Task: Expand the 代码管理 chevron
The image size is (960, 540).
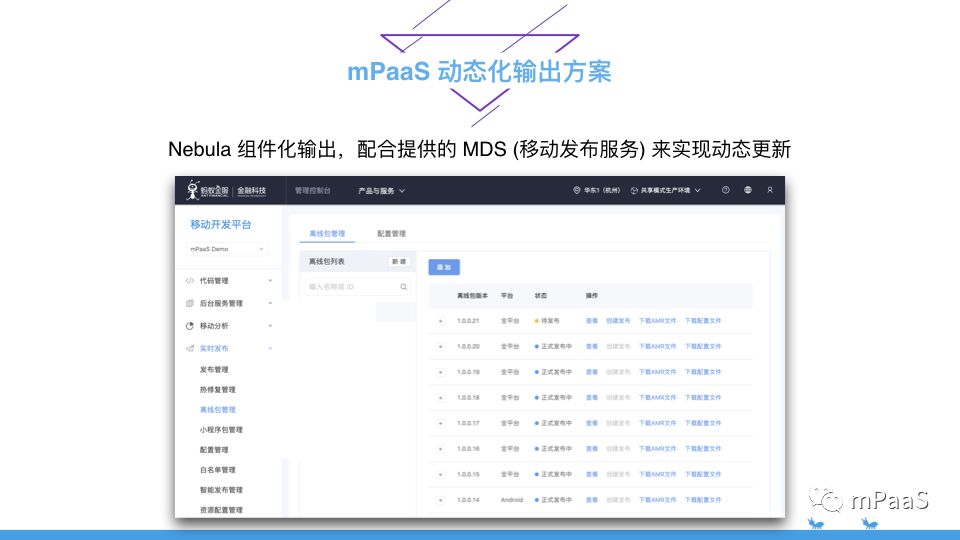Action: (x=270, y=281)
